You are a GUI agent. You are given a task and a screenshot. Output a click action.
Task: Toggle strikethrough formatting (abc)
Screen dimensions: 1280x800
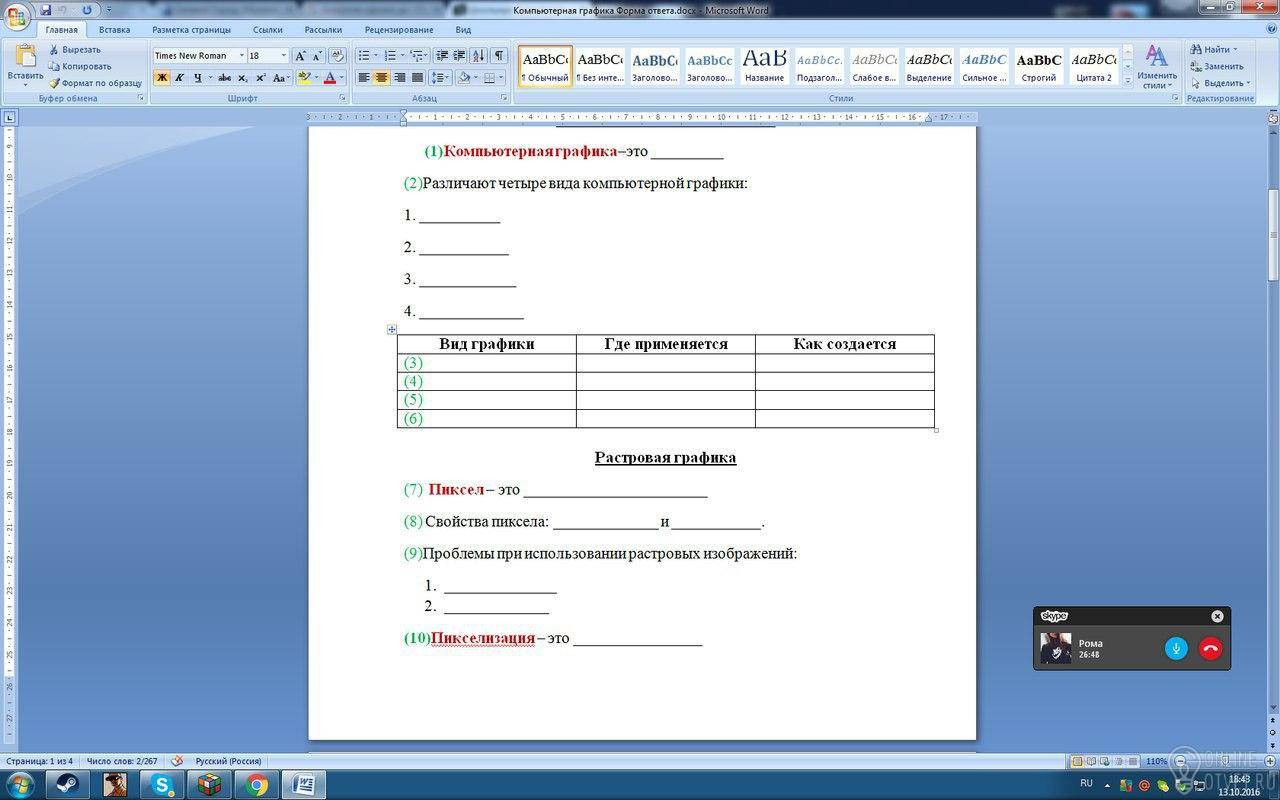[224, 77]
